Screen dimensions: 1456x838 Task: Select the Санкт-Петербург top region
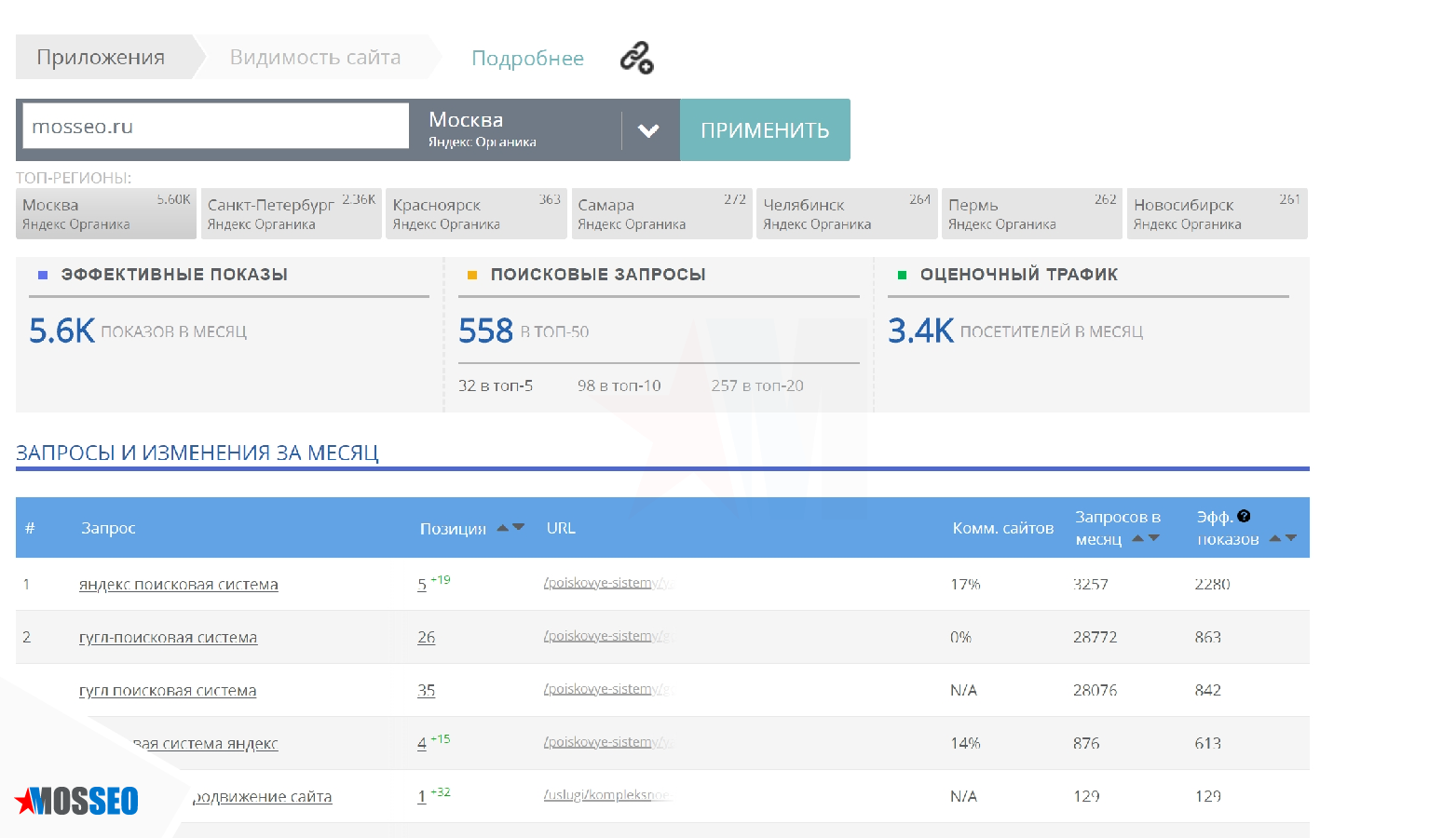coord(291,213)
